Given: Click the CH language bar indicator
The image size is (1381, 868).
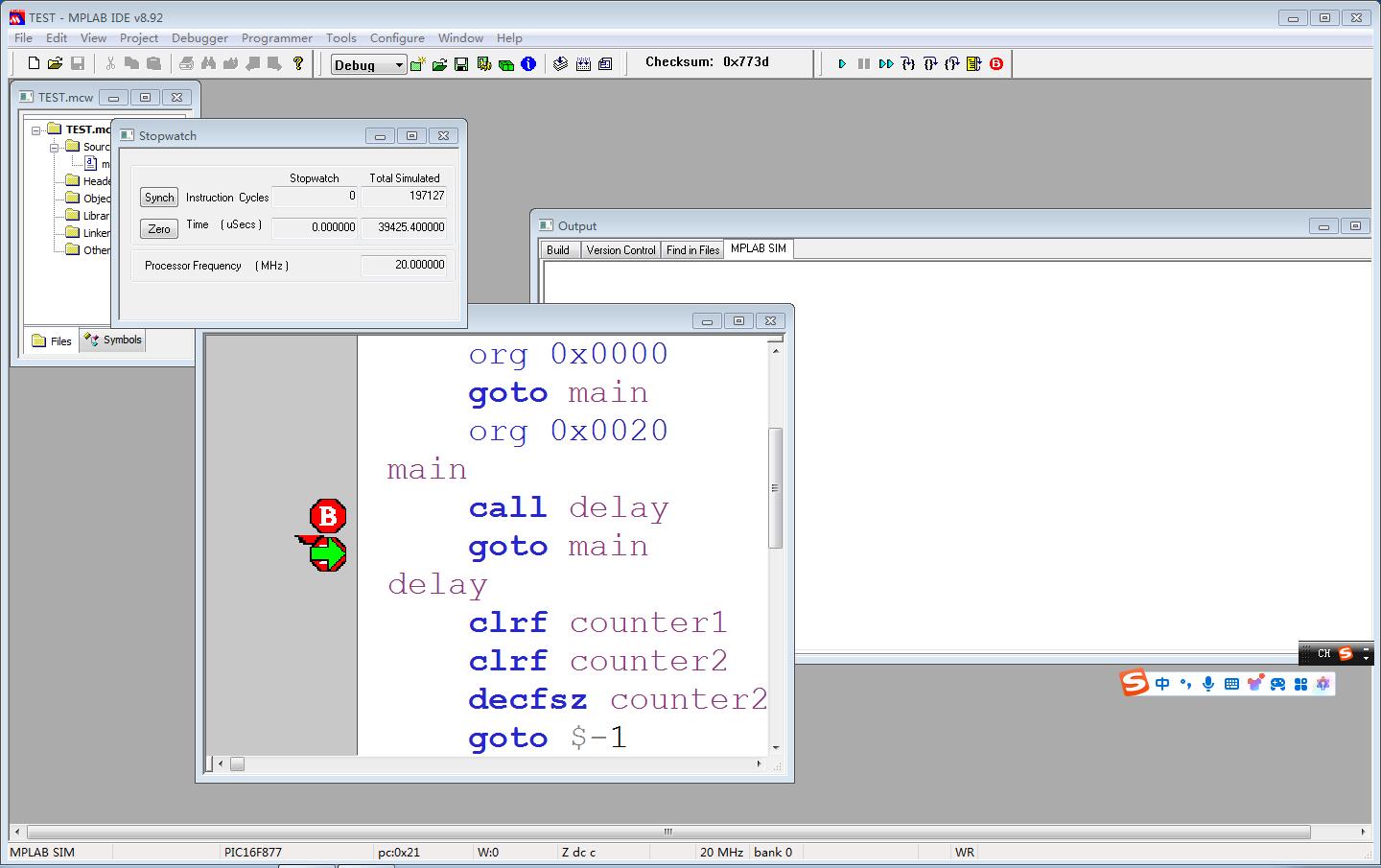Looking at the screenshot, I should (x=1323, y=653).
